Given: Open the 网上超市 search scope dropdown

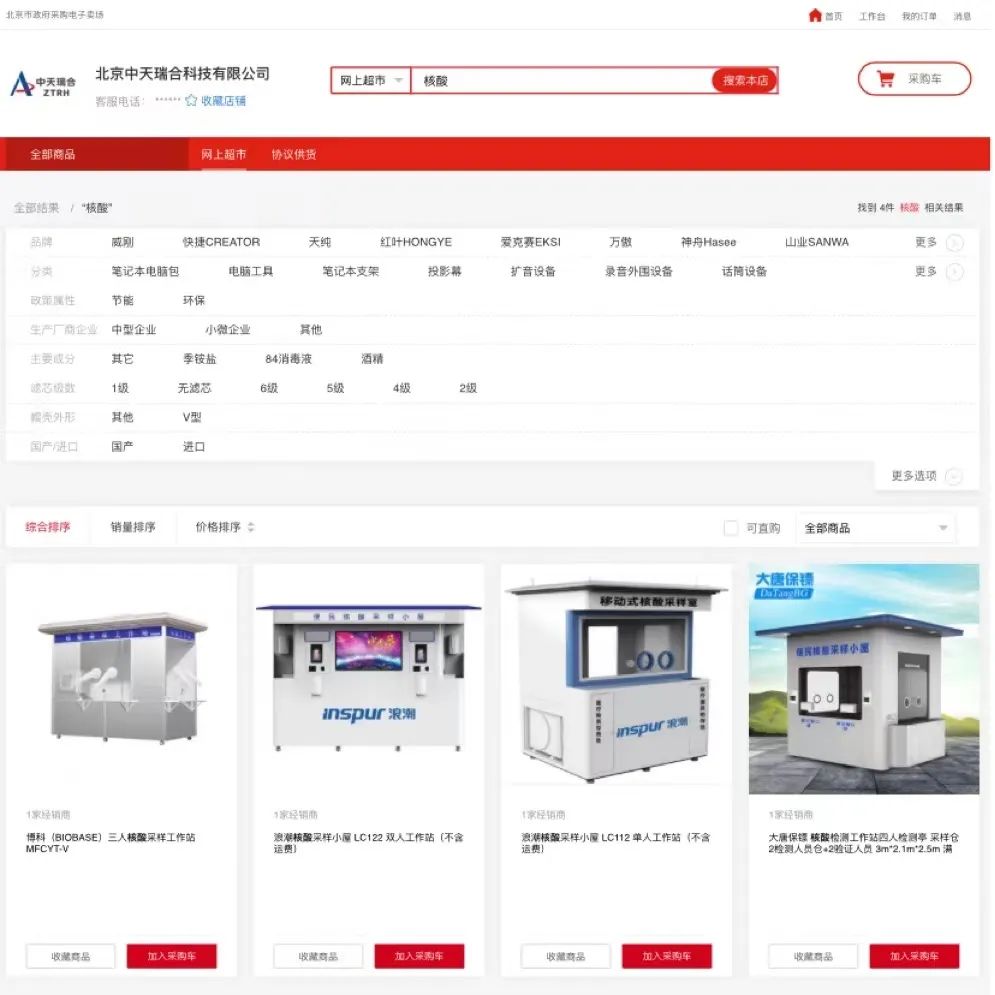Looking at the screenshot, I should 371,80.
